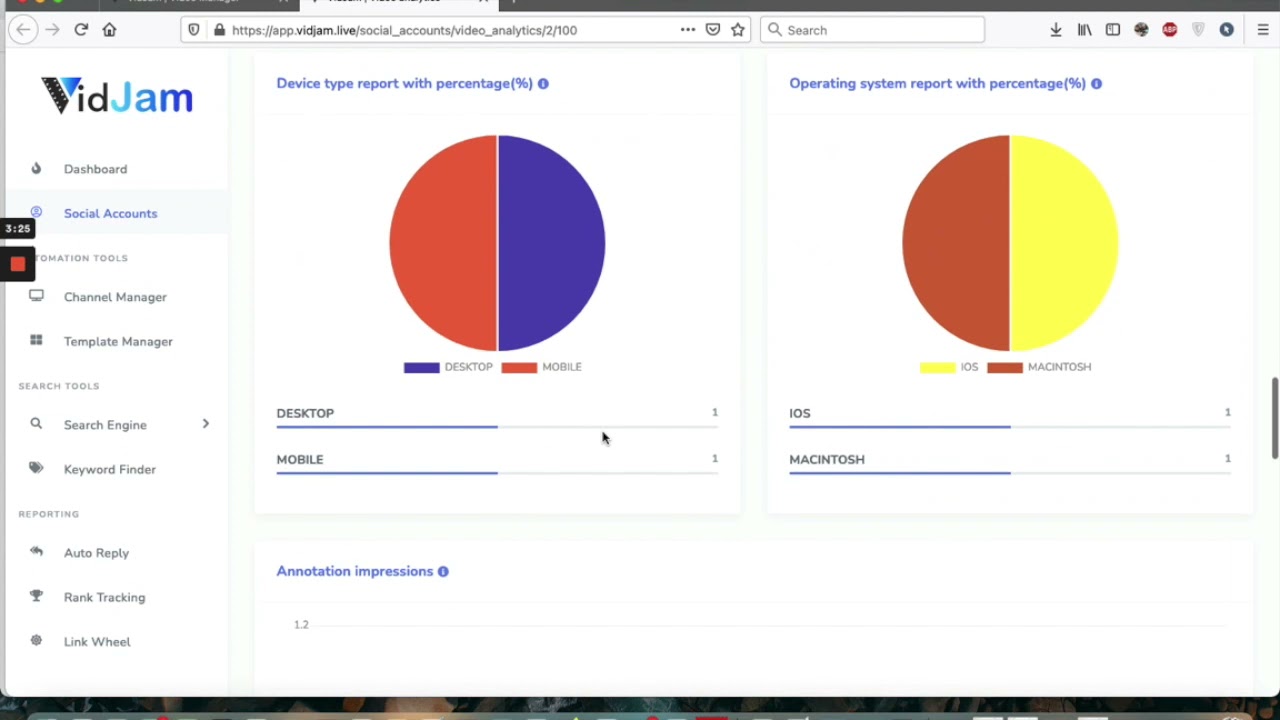
Task: Open Channel Manager
Action: pyautogui.click(x=115, y=297)
